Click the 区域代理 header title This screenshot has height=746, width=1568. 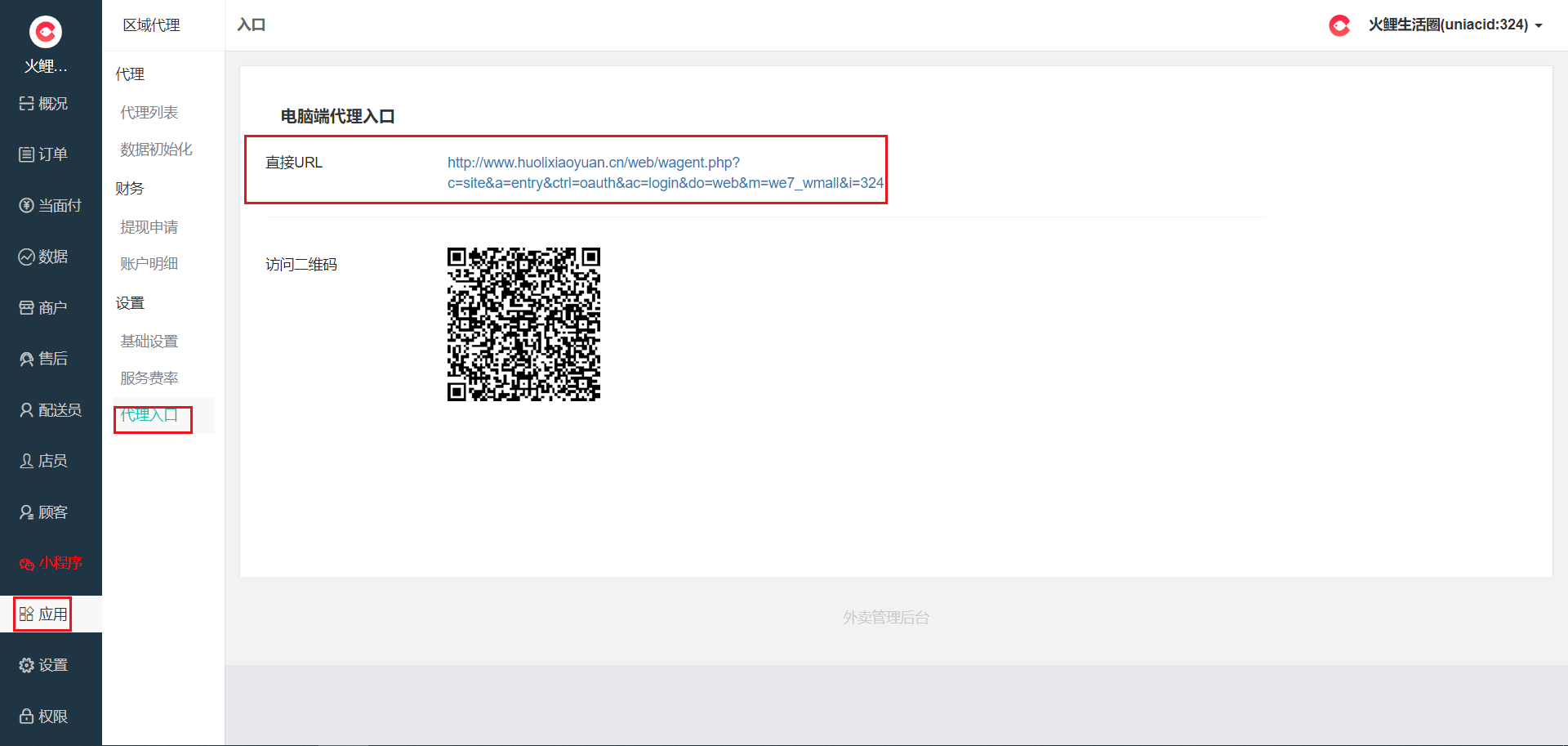(152, 25)
